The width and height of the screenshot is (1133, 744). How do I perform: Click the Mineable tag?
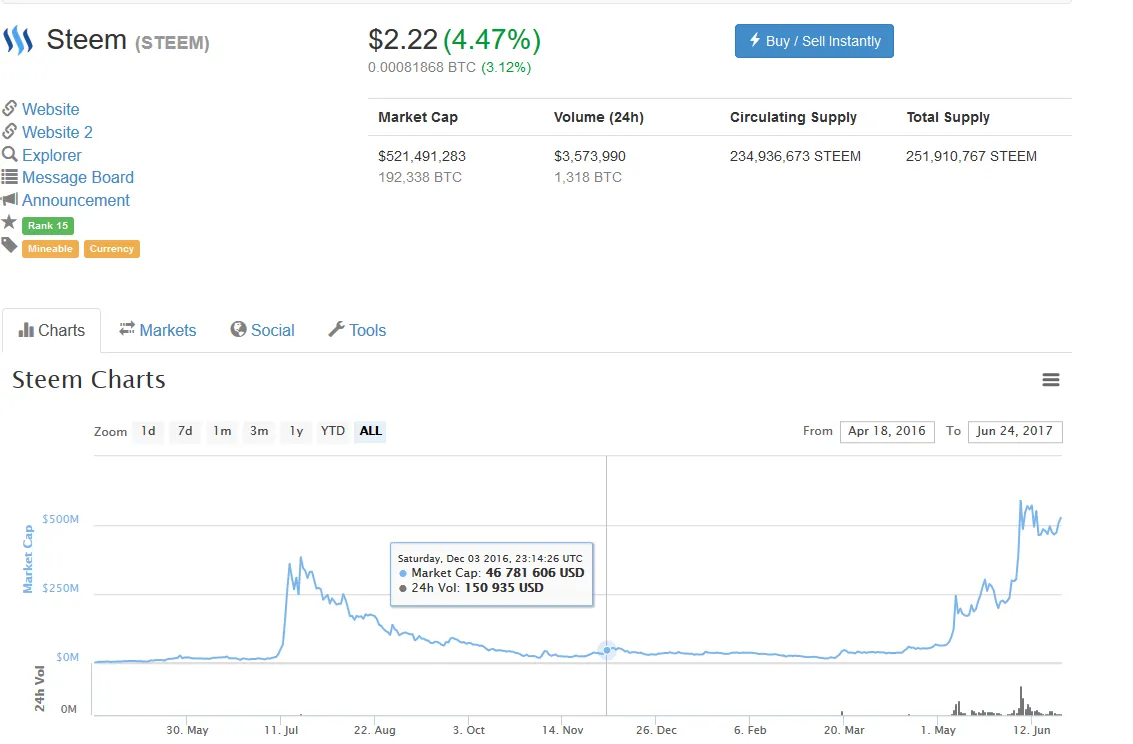50,248
